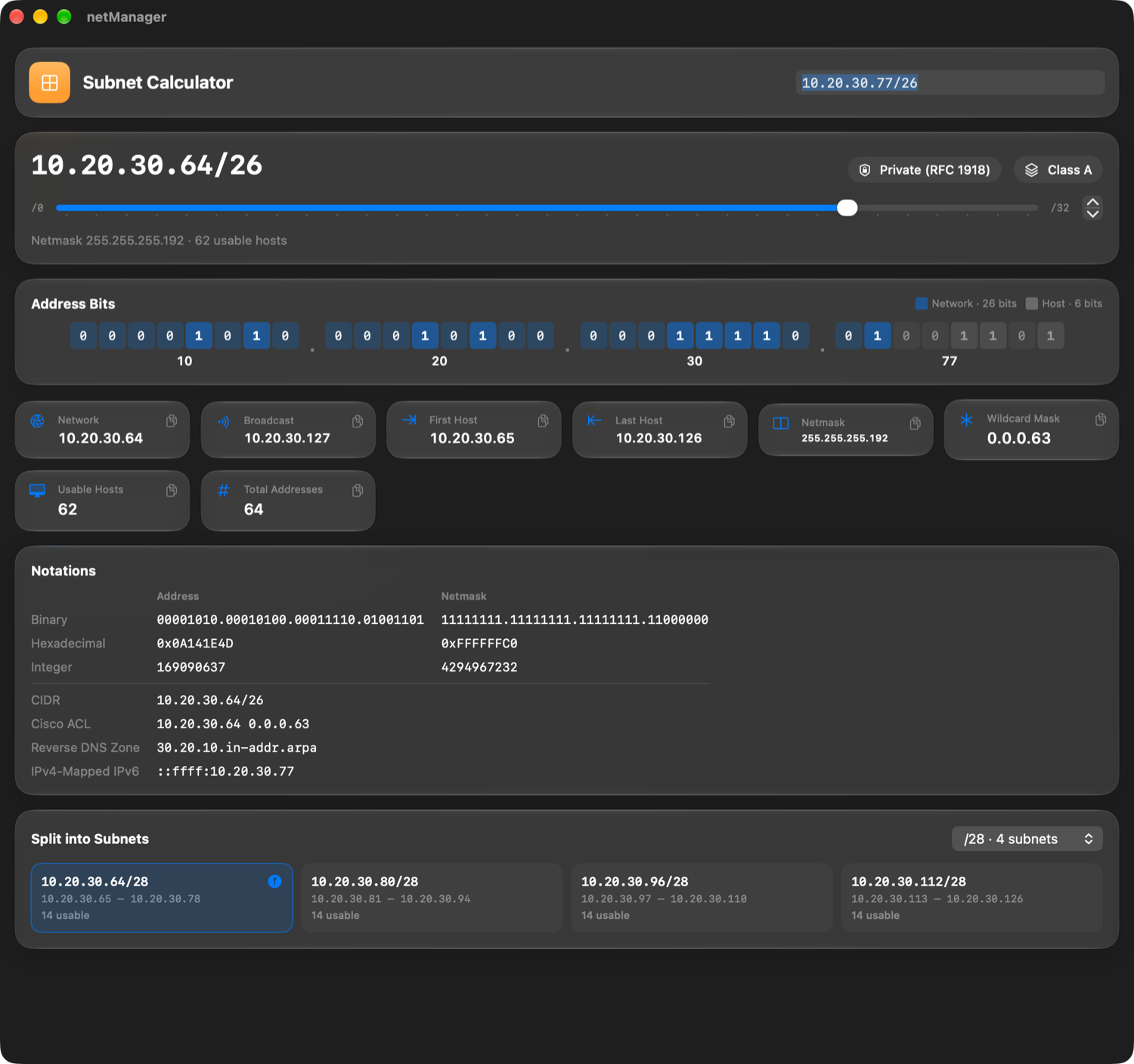Copy the Wildcard Mask value
The image size is (1134, 1064).
(x=1101, y=419)
